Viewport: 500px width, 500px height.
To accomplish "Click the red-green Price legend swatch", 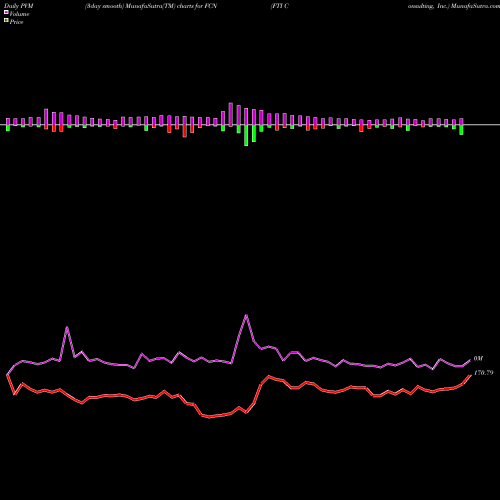I will click(6, 21).
